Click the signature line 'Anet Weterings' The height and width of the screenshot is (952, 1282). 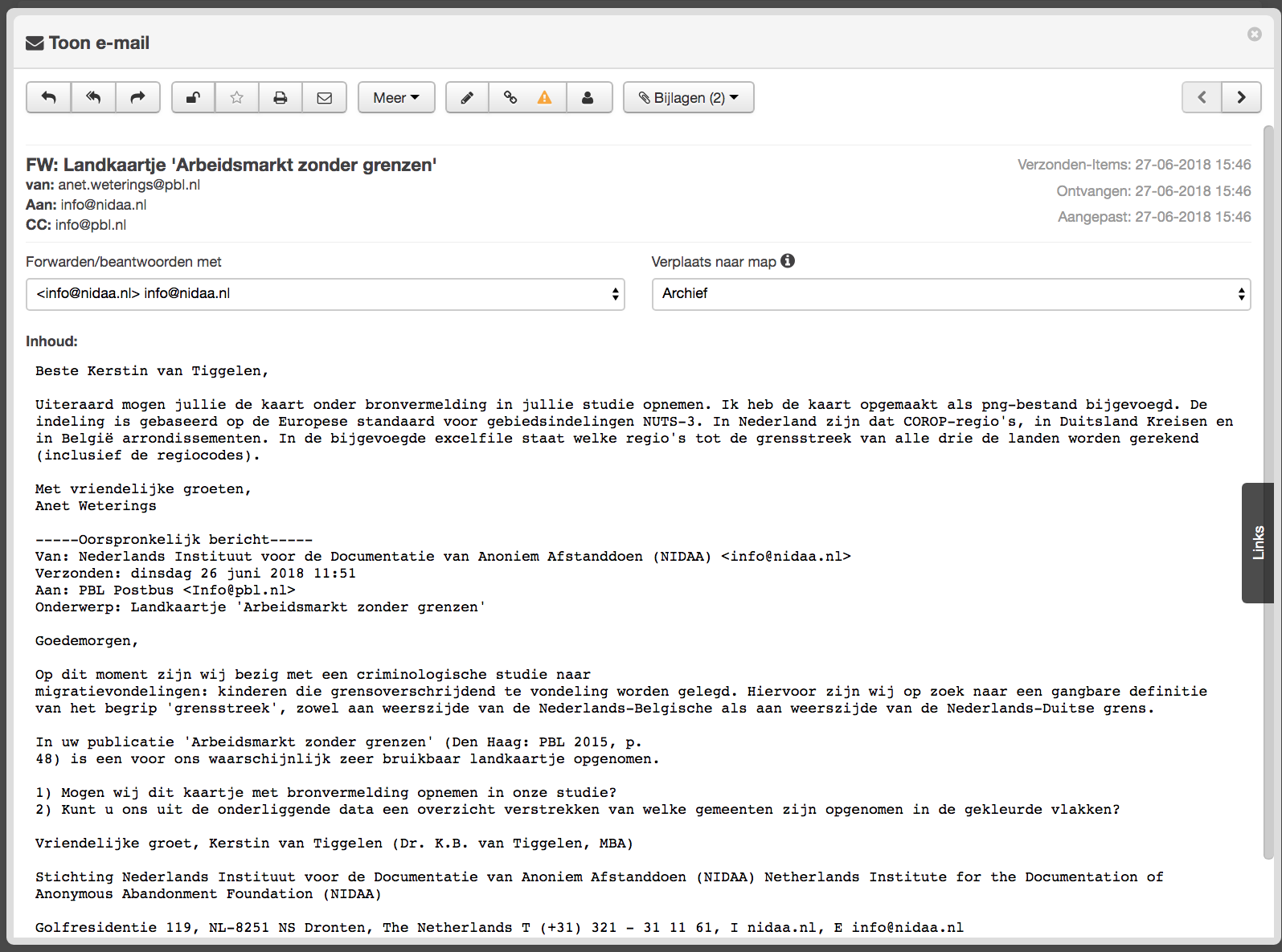click(96, 506)
